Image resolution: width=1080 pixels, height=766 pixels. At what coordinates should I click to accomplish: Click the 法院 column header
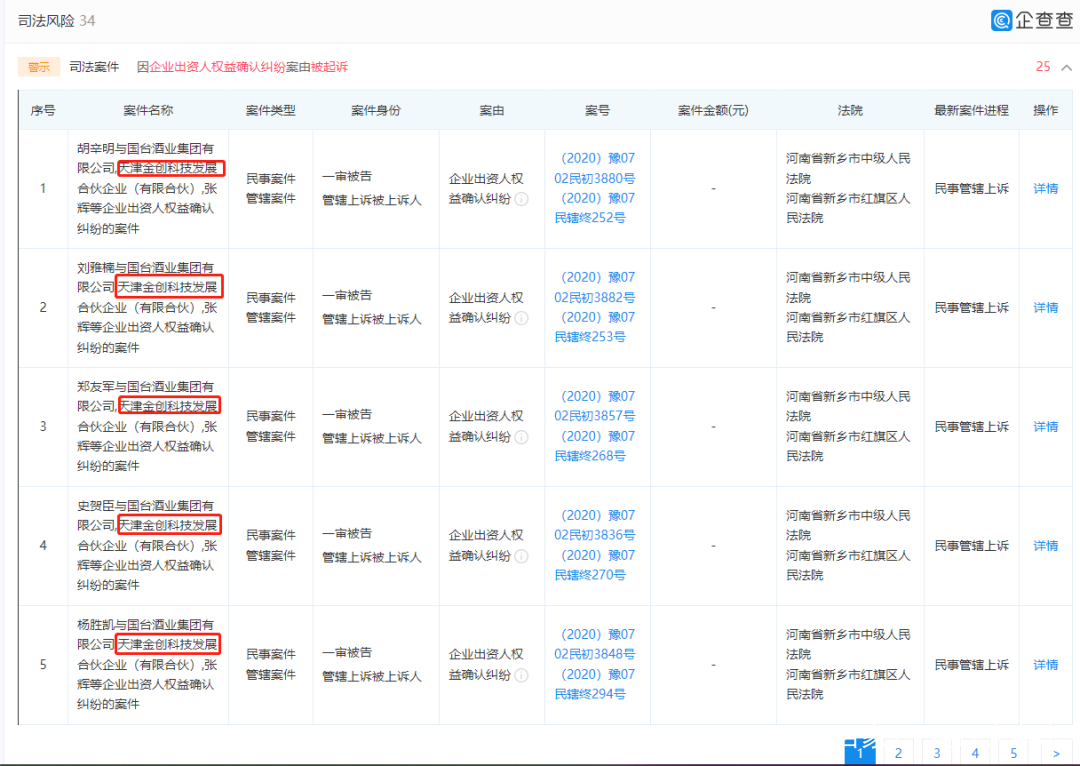pyautogui.click(x=850, y=110)
